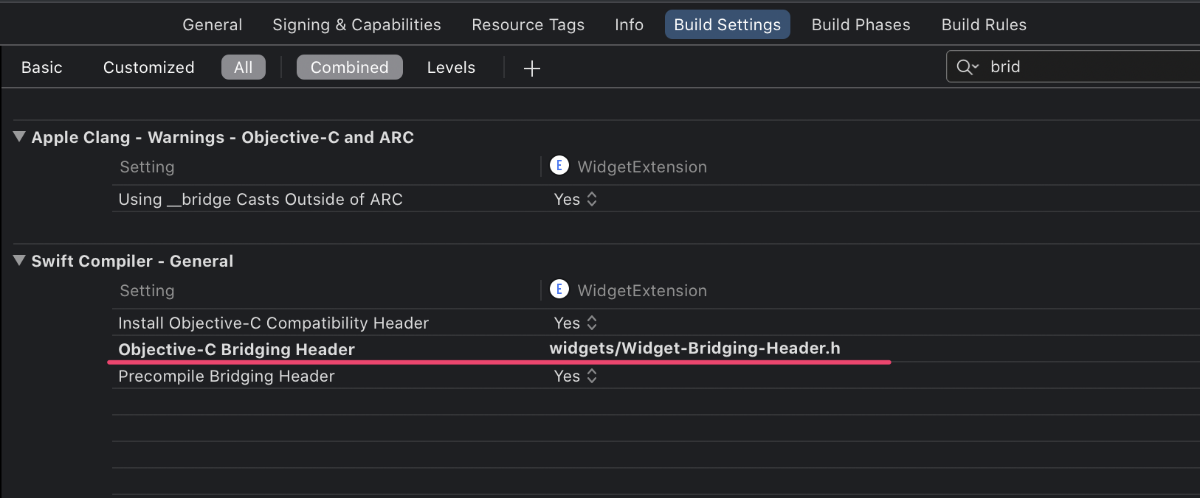Select the widgets/Widget-Bridging-Header.h value
Image resolution: width=1200 pixels, height=498 pixels.
tap(696, 349)
